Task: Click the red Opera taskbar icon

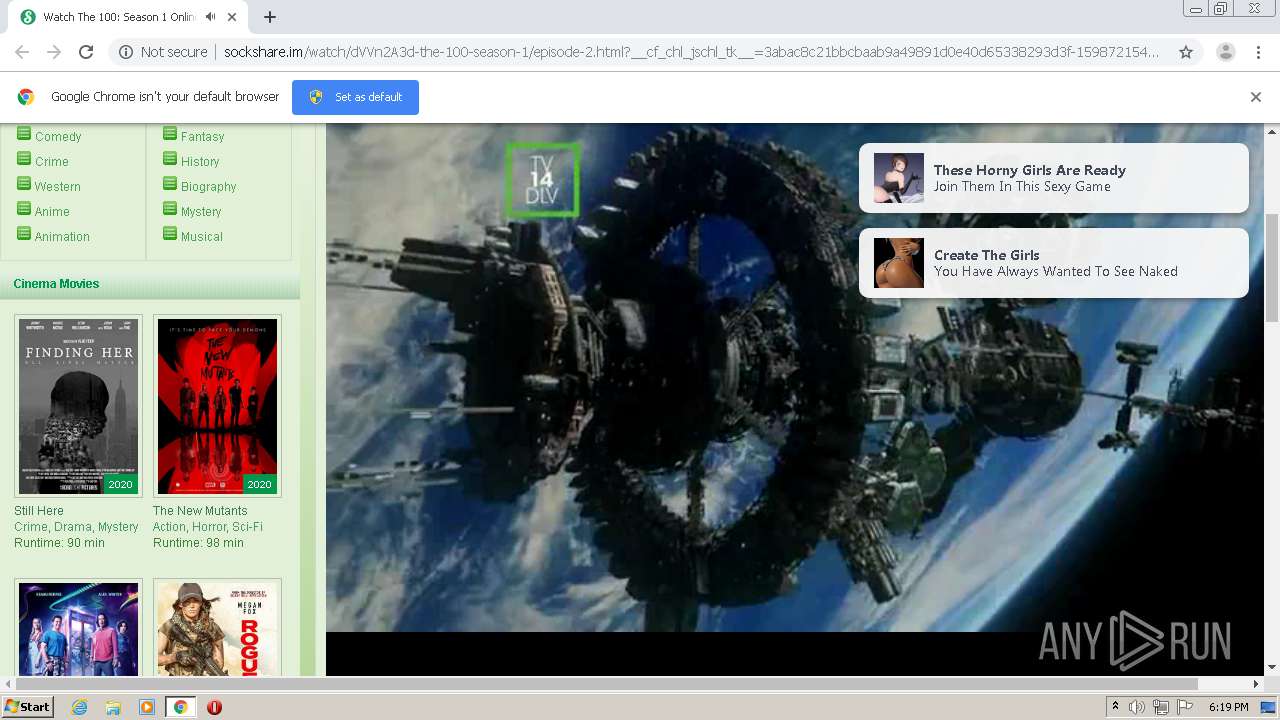Action: tap(214, 707)
